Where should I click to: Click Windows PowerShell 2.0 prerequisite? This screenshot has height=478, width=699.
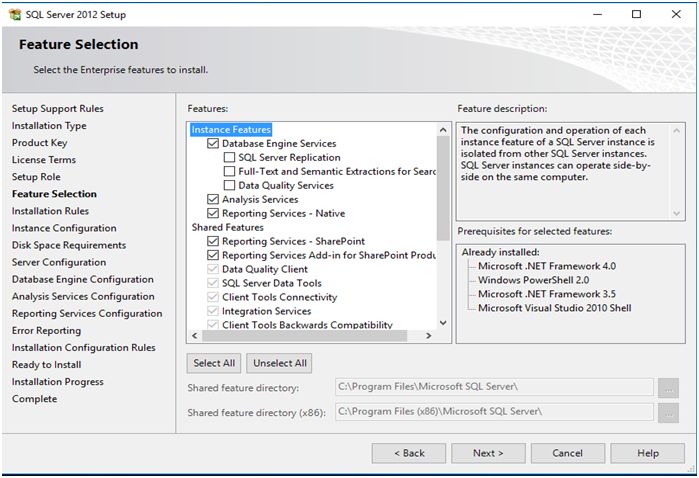533,280
